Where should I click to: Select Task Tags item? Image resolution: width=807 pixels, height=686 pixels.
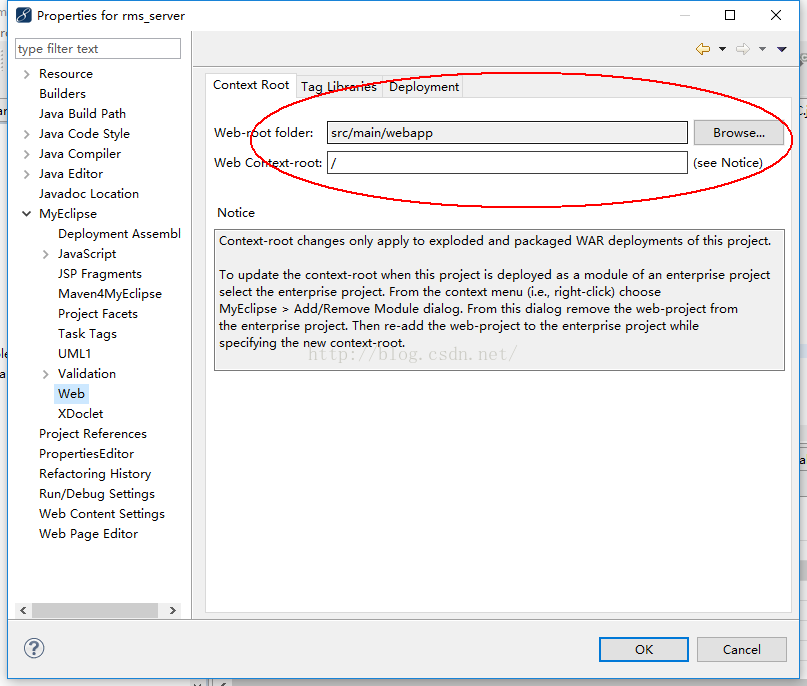click(x=87, y=334)
